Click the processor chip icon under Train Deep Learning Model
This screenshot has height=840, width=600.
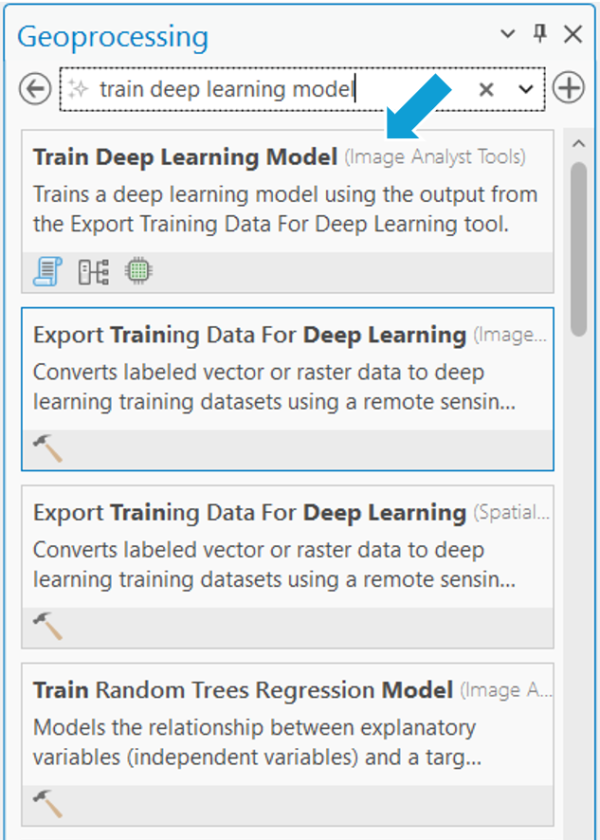(x=137, y=271)
